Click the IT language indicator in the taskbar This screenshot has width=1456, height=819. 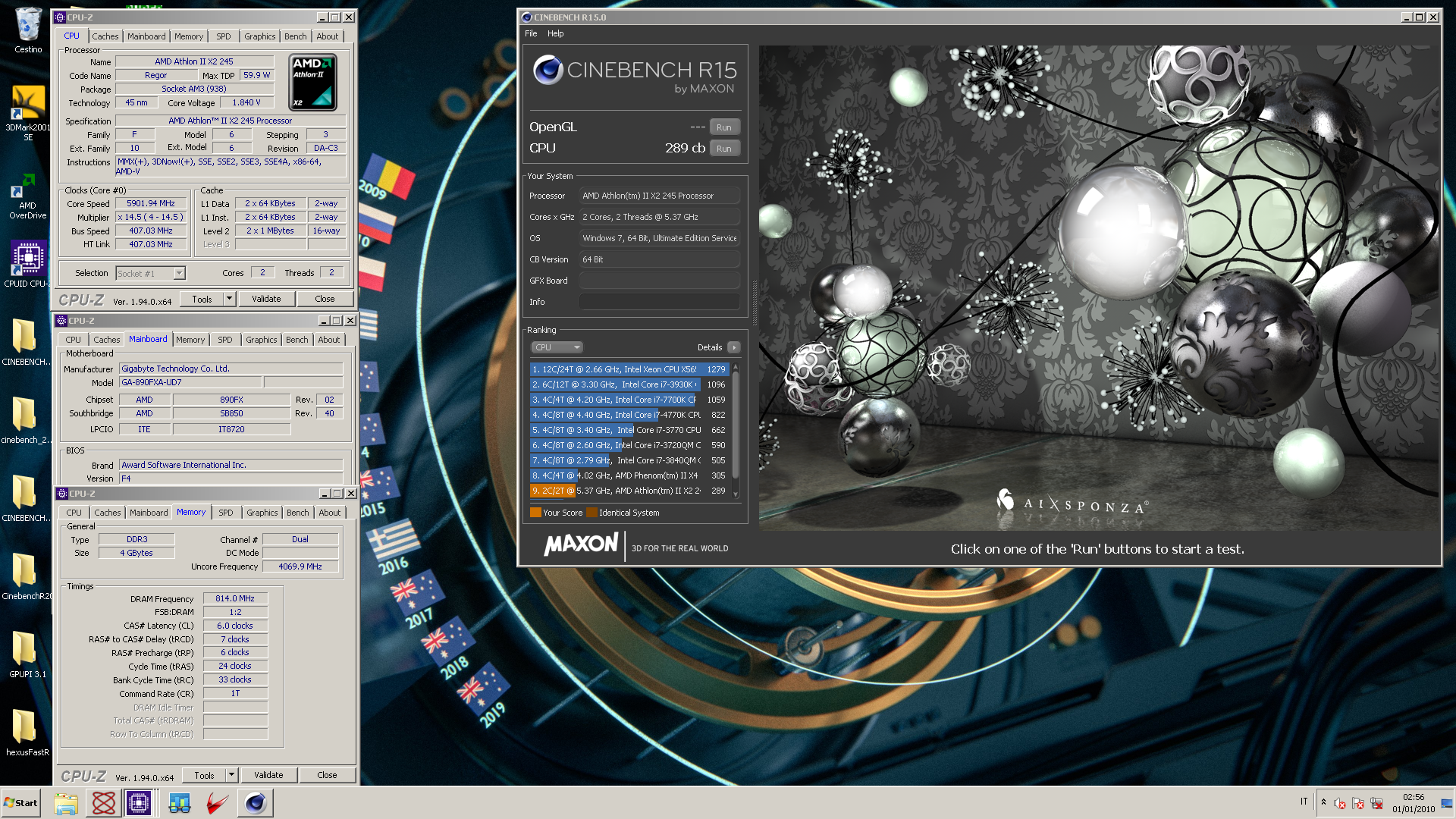(x=1304, y=802)
